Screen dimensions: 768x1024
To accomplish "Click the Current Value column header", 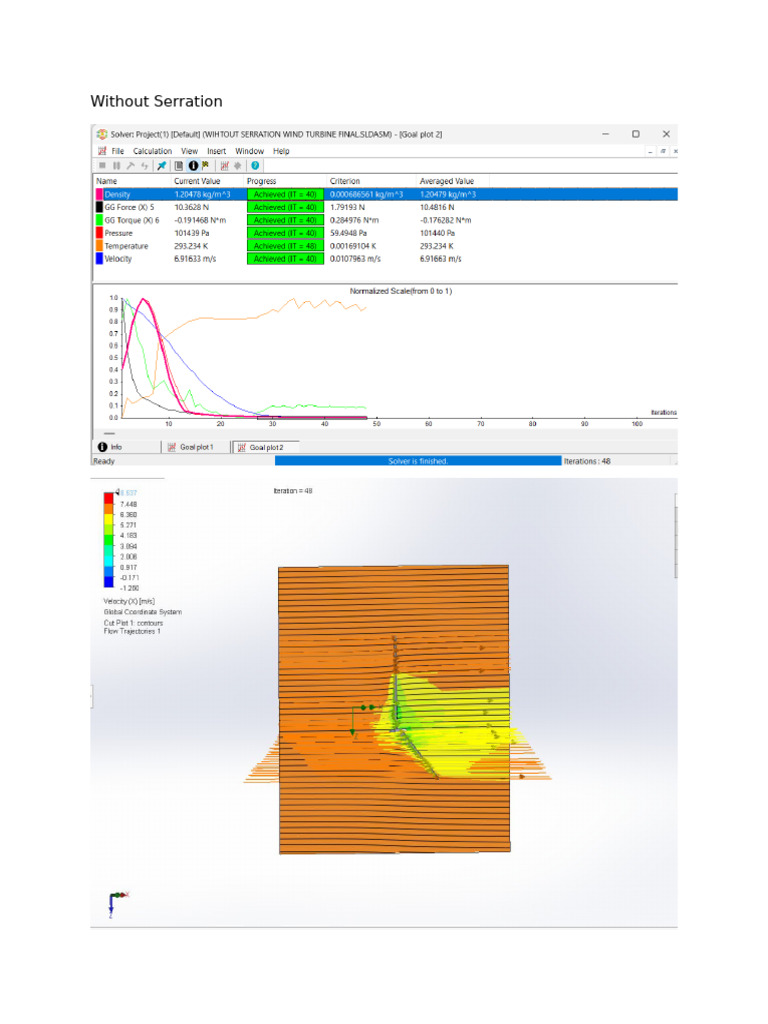I will tap(197, 182).
